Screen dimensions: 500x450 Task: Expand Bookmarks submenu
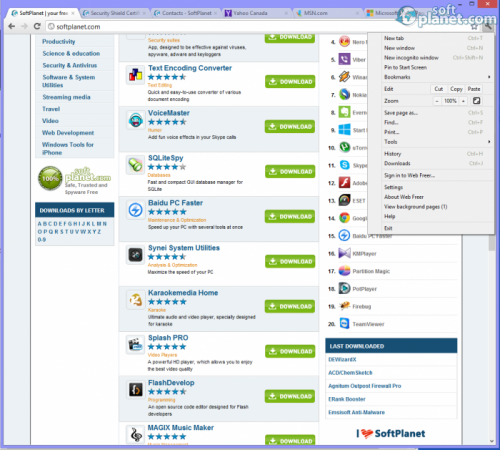[437, 77]
